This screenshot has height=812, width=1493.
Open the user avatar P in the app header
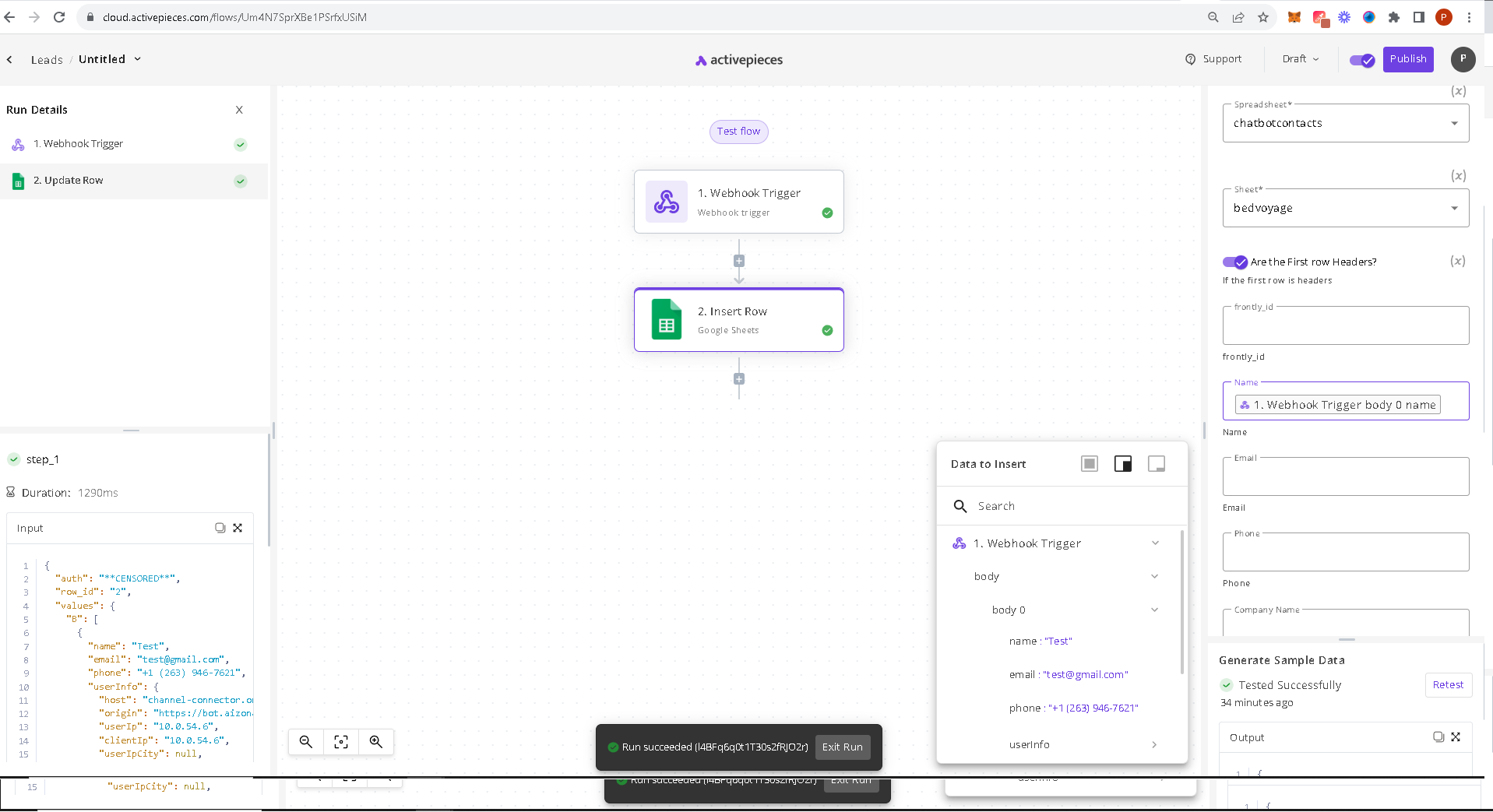[x=1463, y=59]
